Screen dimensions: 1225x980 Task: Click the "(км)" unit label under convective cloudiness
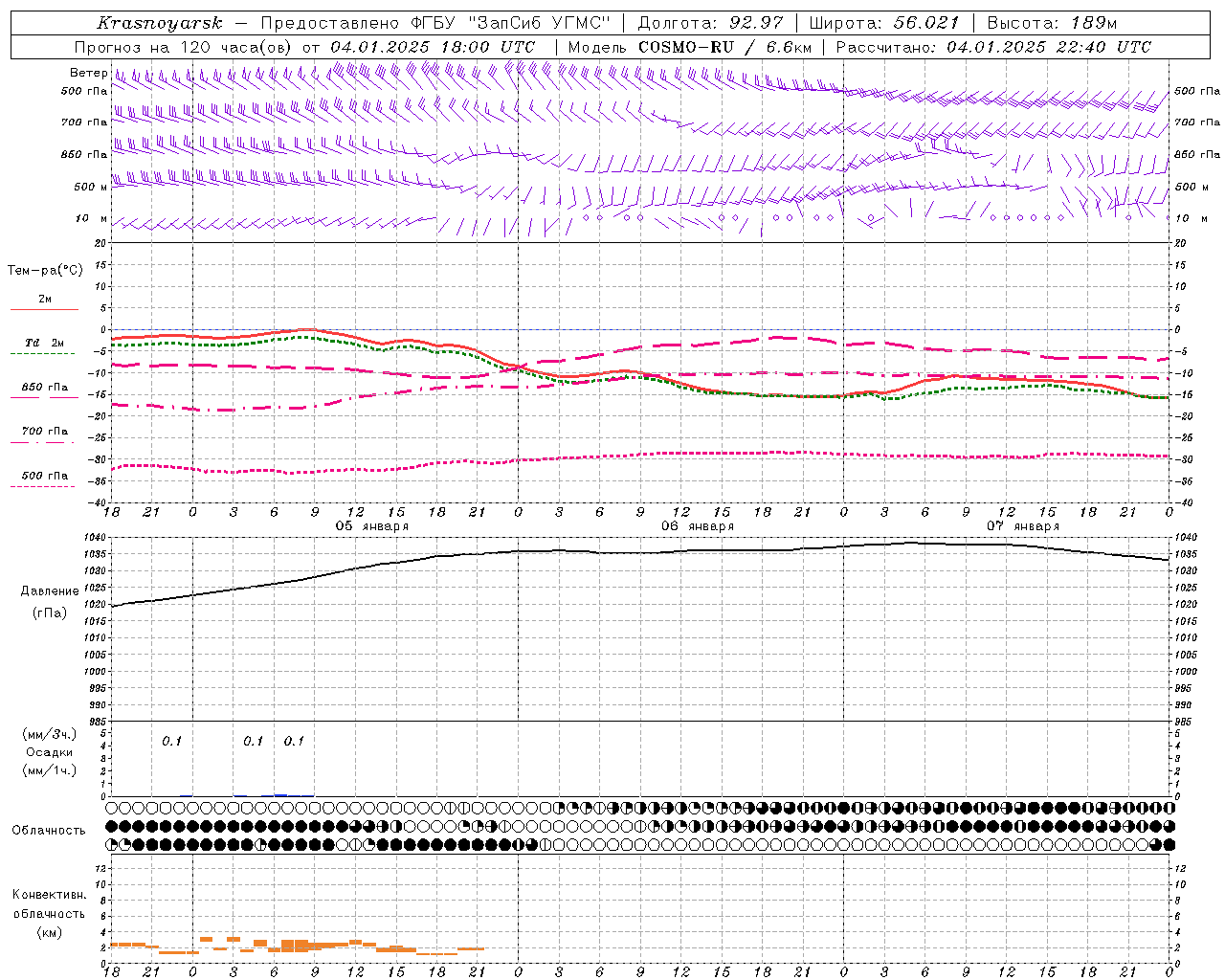[50, 932]
